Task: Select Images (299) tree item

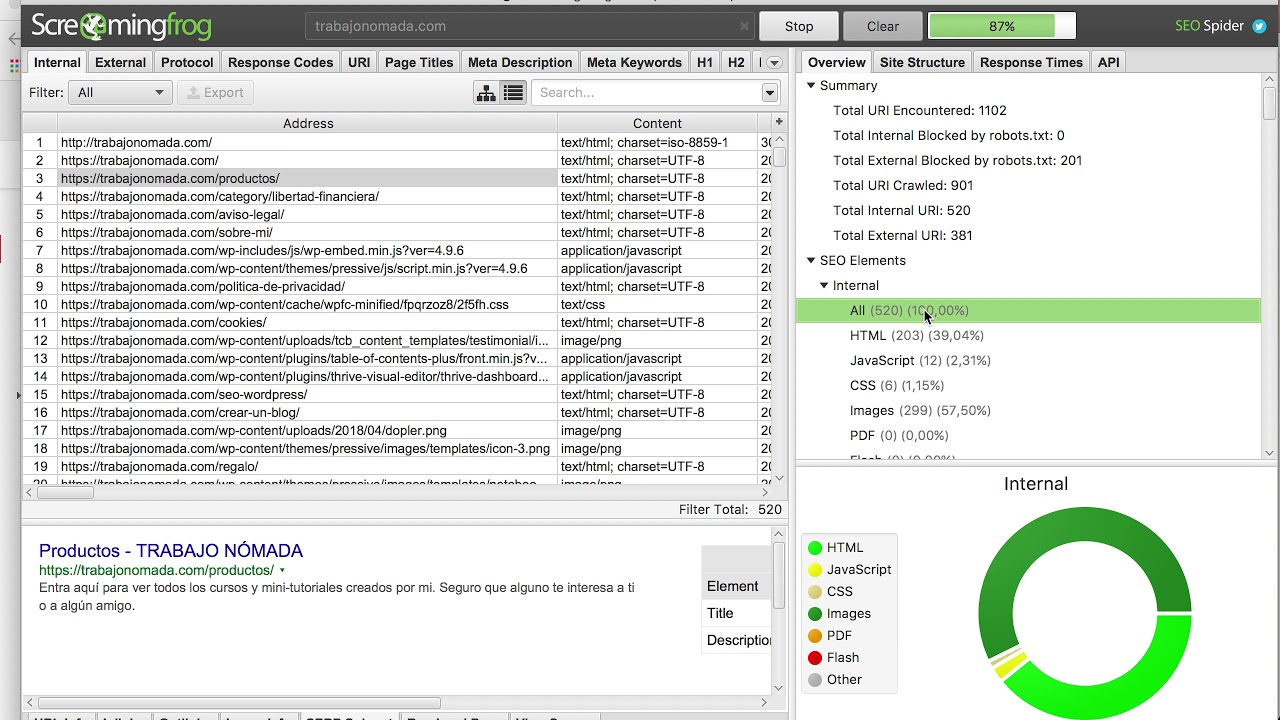Action: pos(920,411)
